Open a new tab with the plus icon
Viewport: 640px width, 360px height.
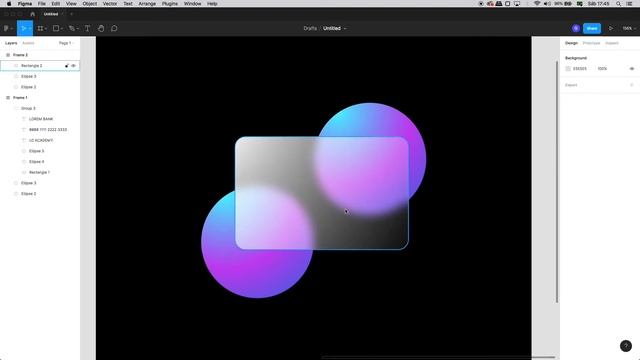point(71,14)
